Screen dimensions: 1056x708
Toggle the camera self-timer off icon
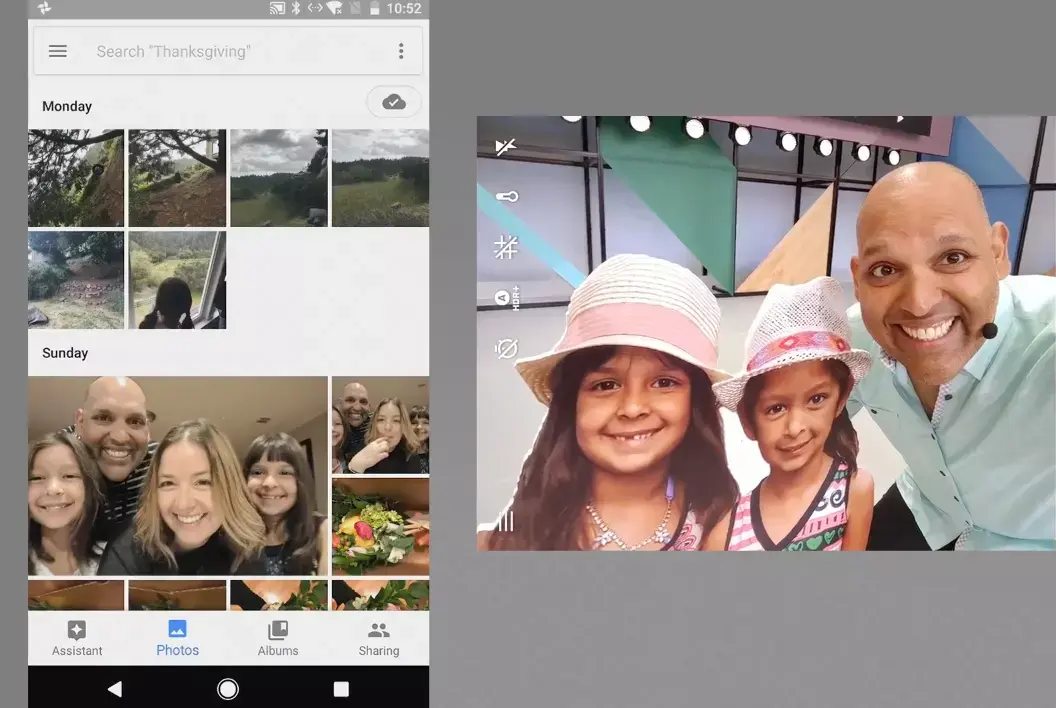click(x=506, y=348)
